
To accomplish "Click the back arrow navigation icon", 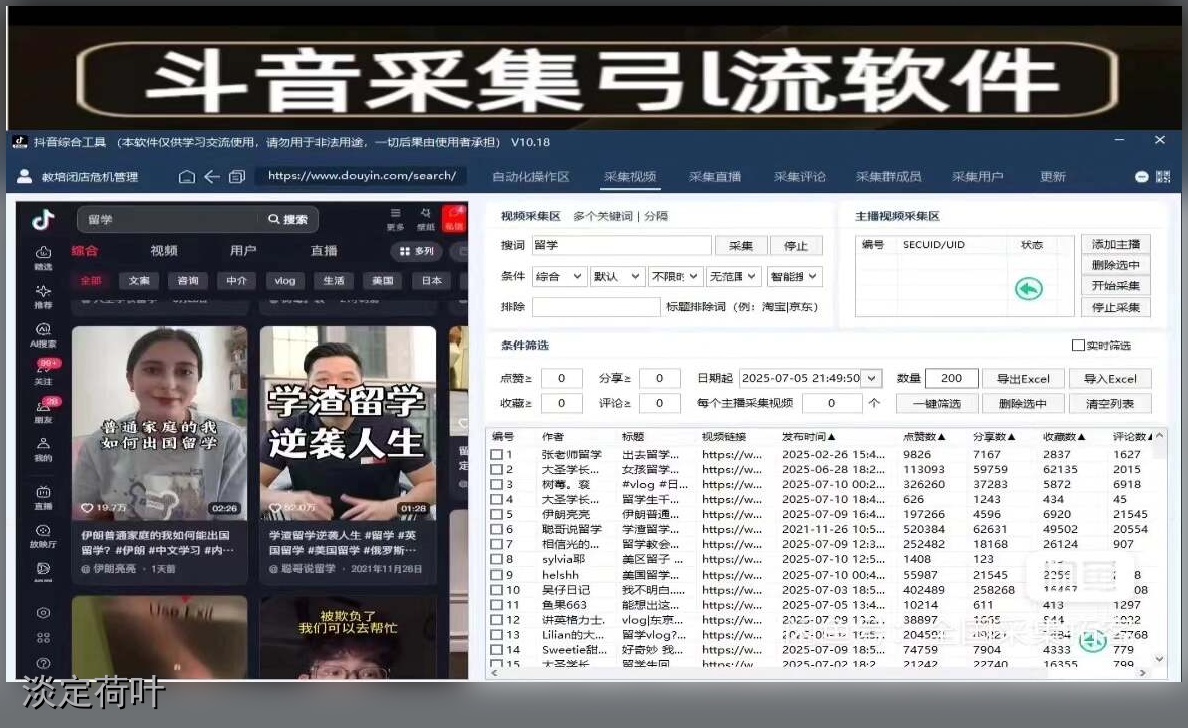I will click(212, 177).
